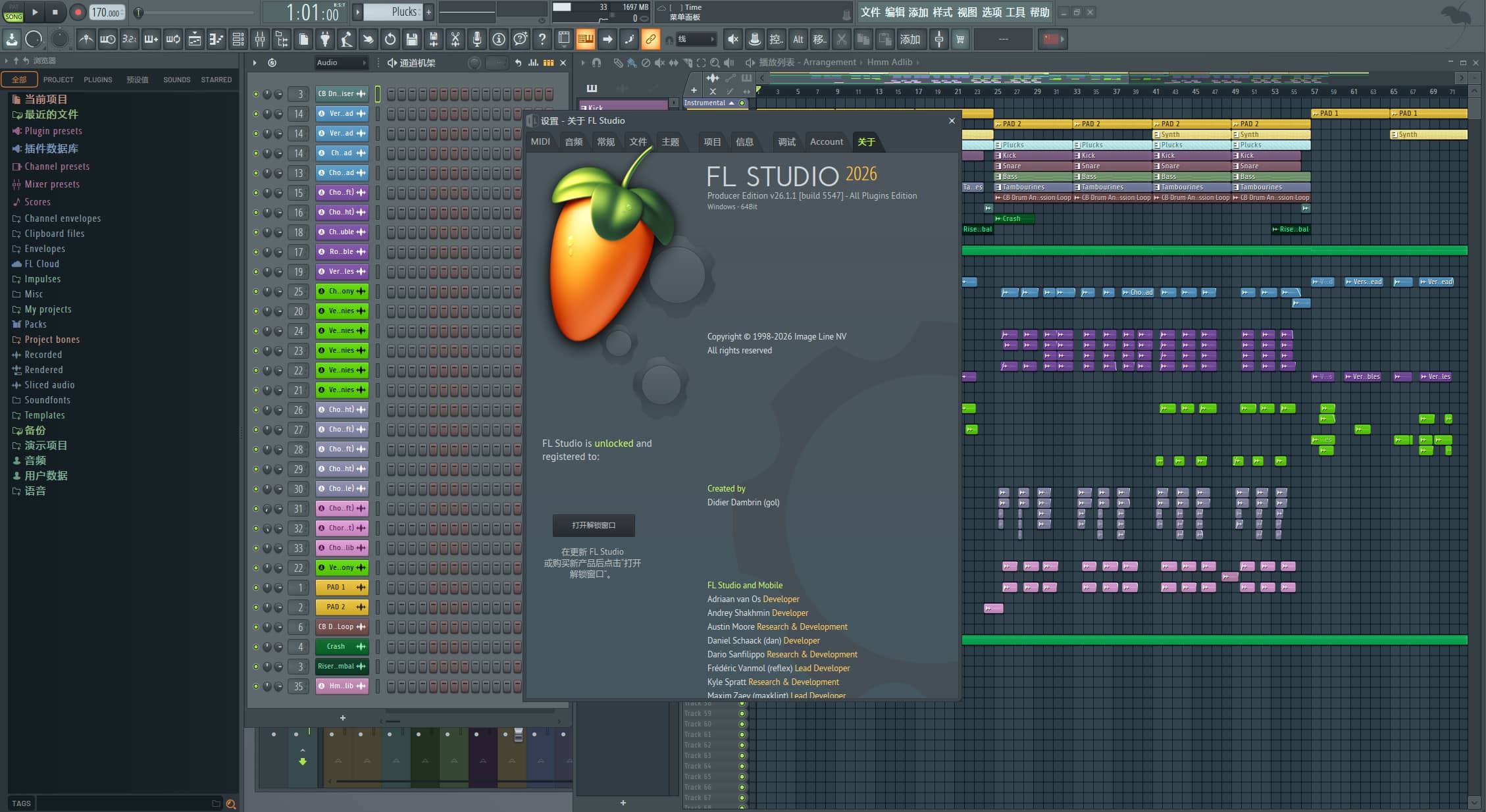Viewport: 1486px width, 812px height.
Task: Switch to the 音频 settings tab
Action: (x=574, y=141)
